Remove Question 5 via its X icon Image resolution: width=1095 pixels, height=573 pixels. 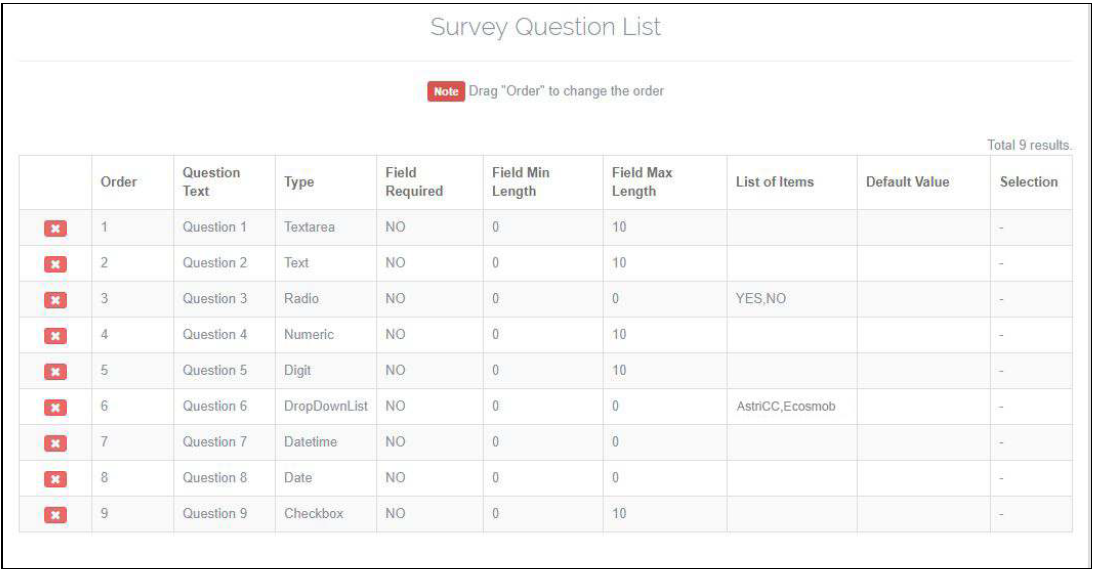tap(55, 372)
